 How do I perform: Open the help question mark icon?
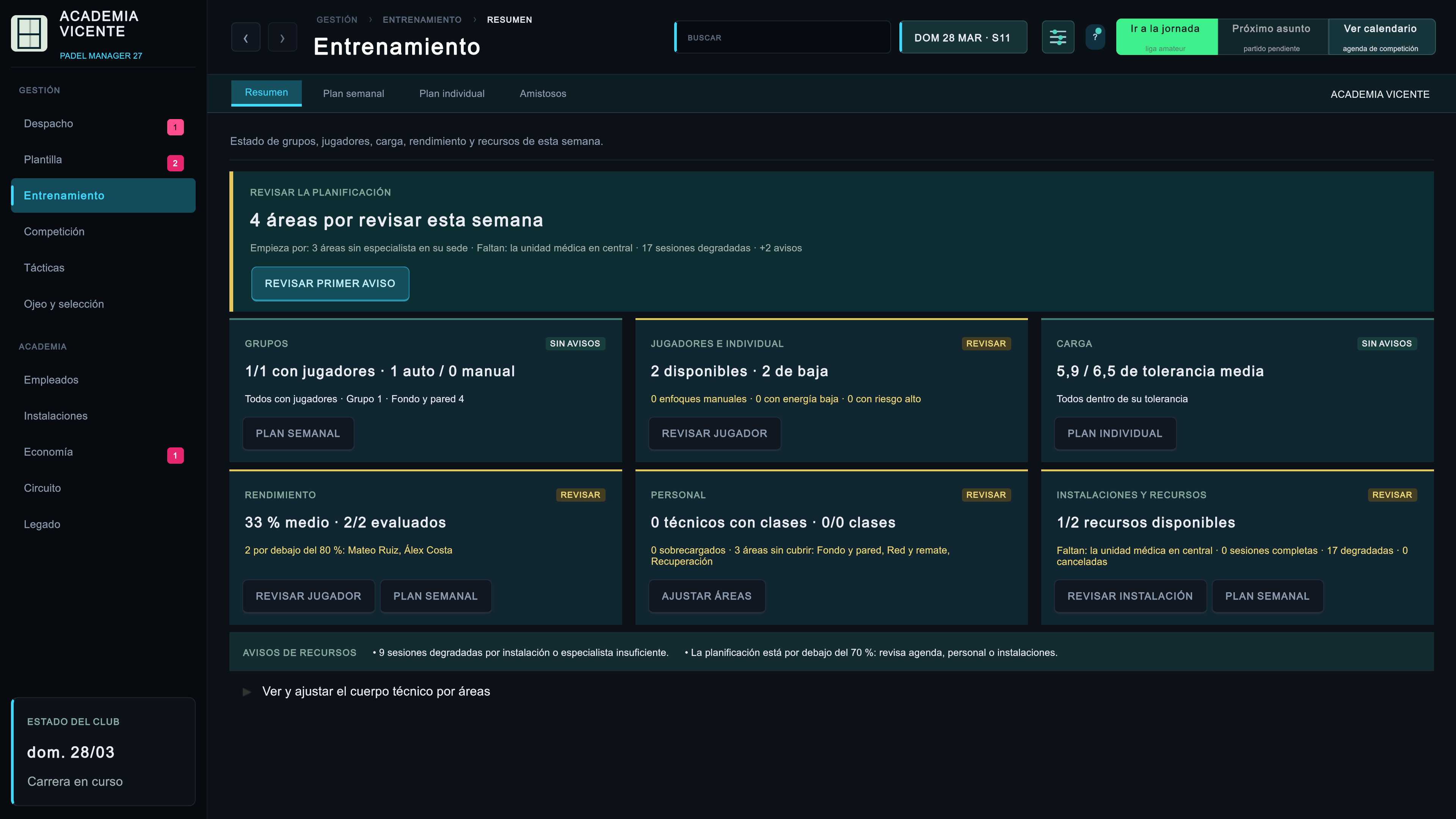pos(1095,37)
